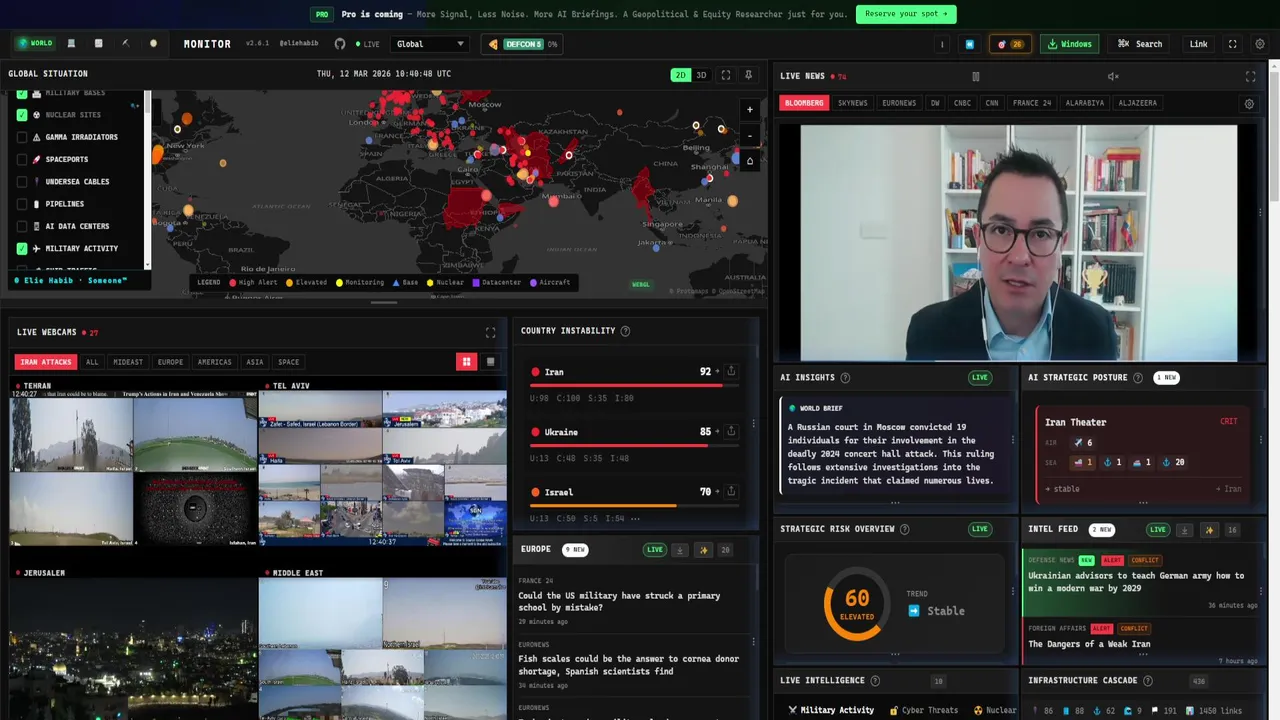Unmute the live news audio
This screenshot has width=1280, height=720.
[x=1113, y=76]
